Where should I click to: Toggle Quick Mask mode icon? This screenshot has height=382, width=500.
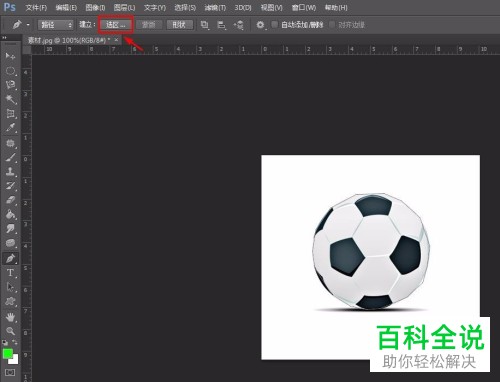[10, 372]
